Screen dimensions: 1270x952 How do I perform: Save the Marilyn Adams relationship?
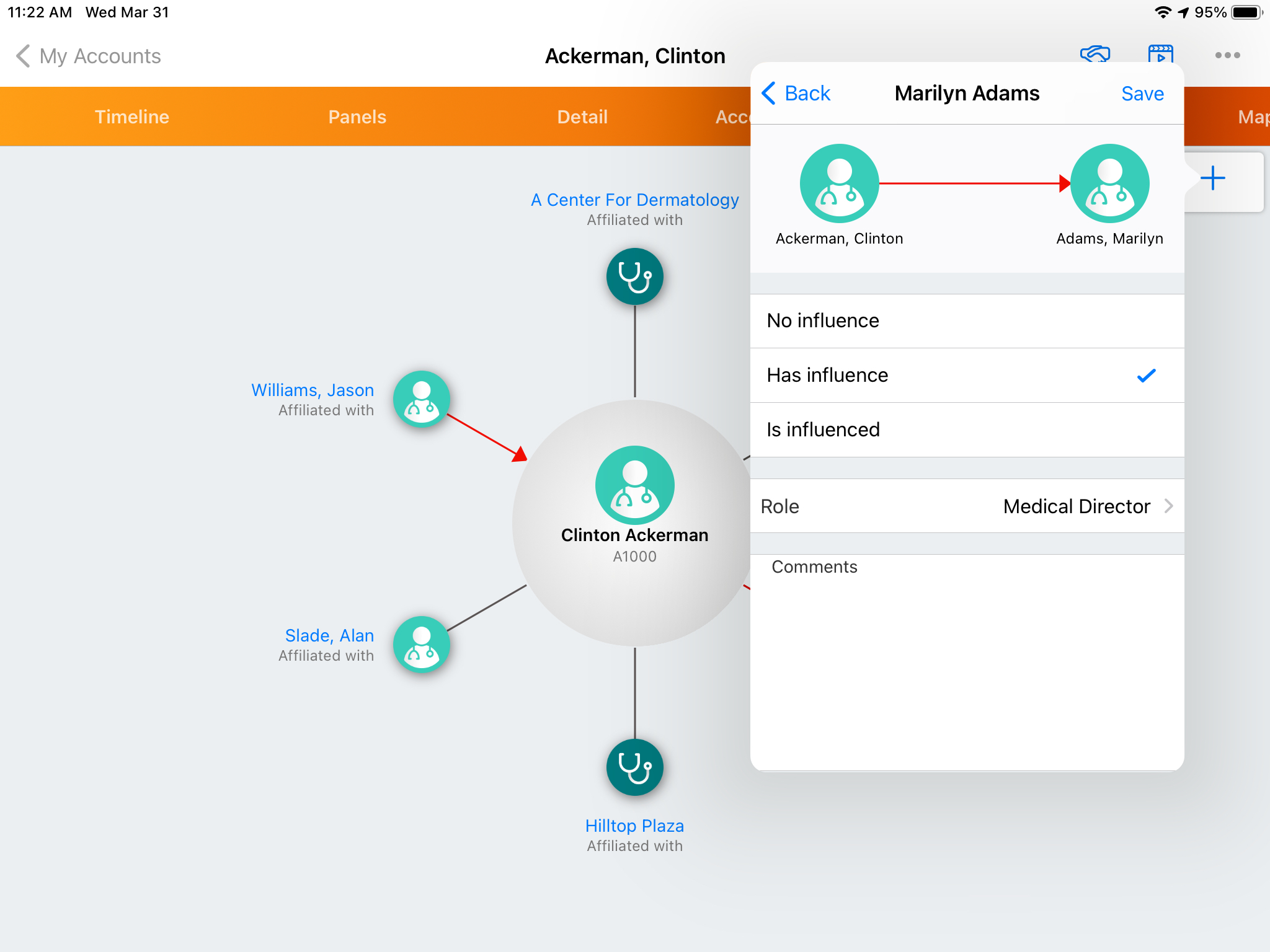(x=1142, y=94)
